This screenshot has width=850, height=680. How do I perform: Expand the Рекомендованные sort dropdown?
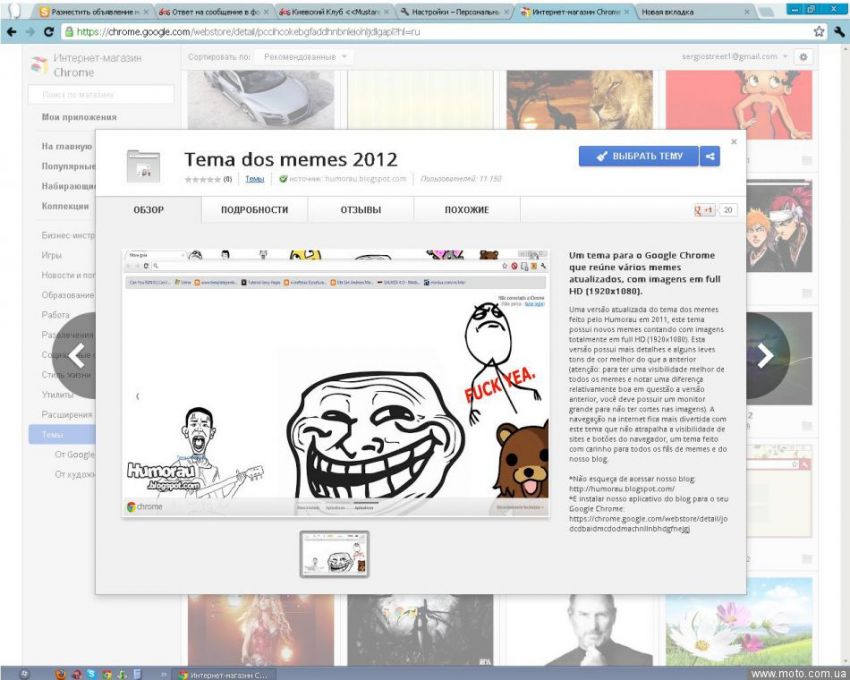pyautogui.click(x=306, y=57)
